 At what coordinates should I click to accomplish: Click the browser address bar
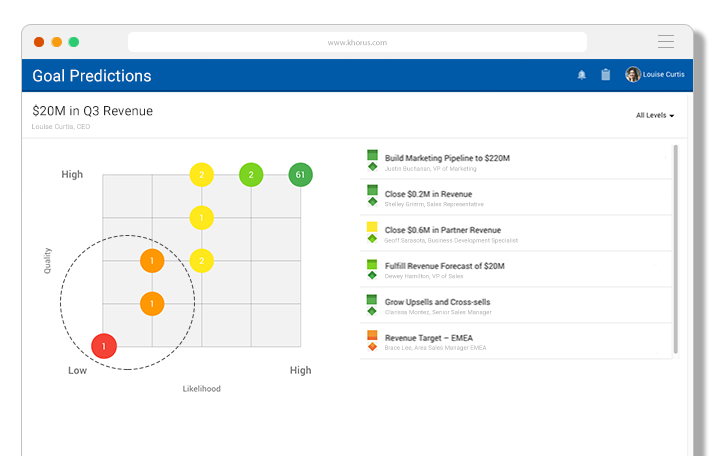tap(357, 42)
